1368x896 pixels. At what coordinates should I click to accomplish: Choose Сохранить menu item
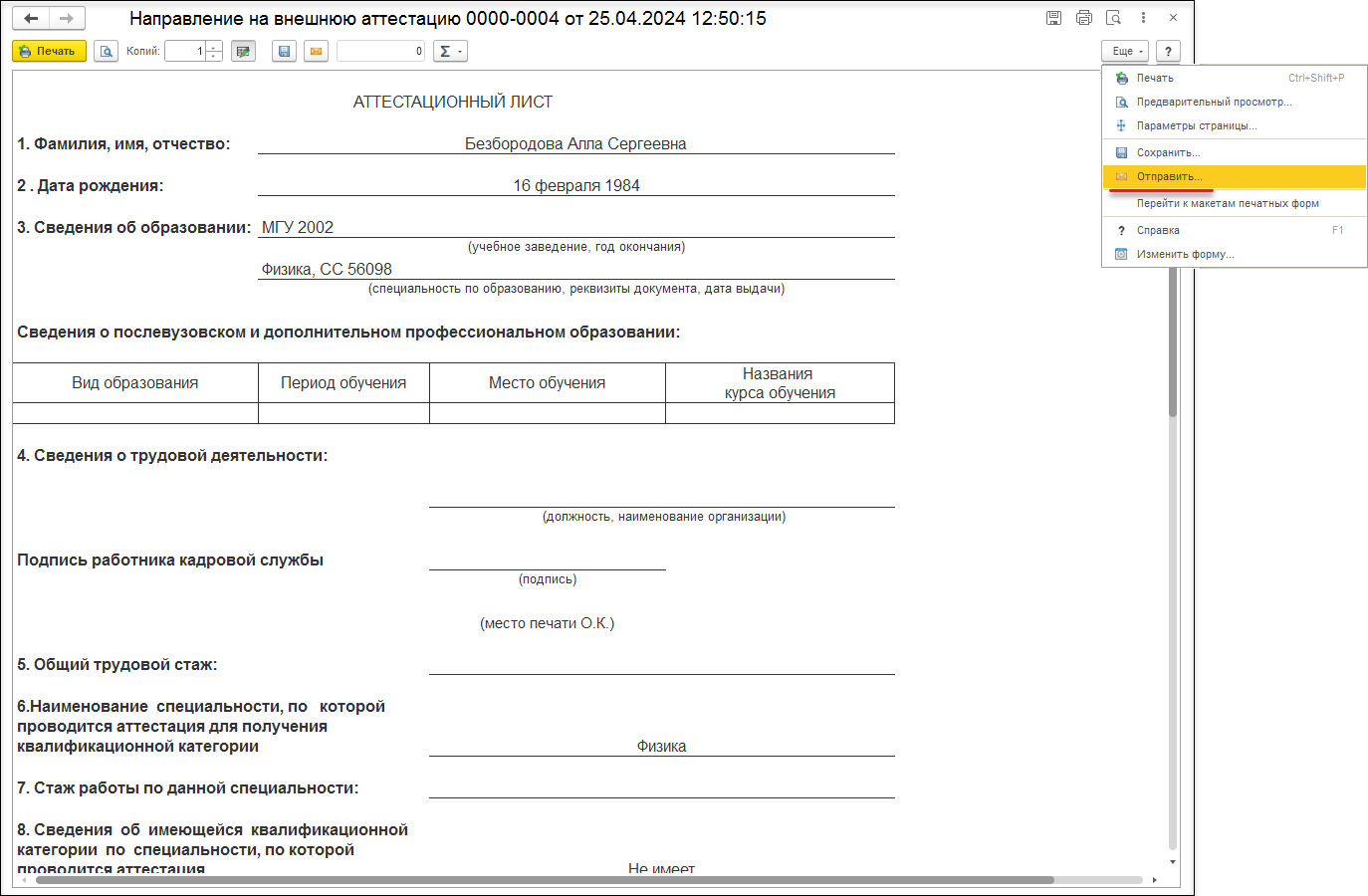click(1235, 152)
